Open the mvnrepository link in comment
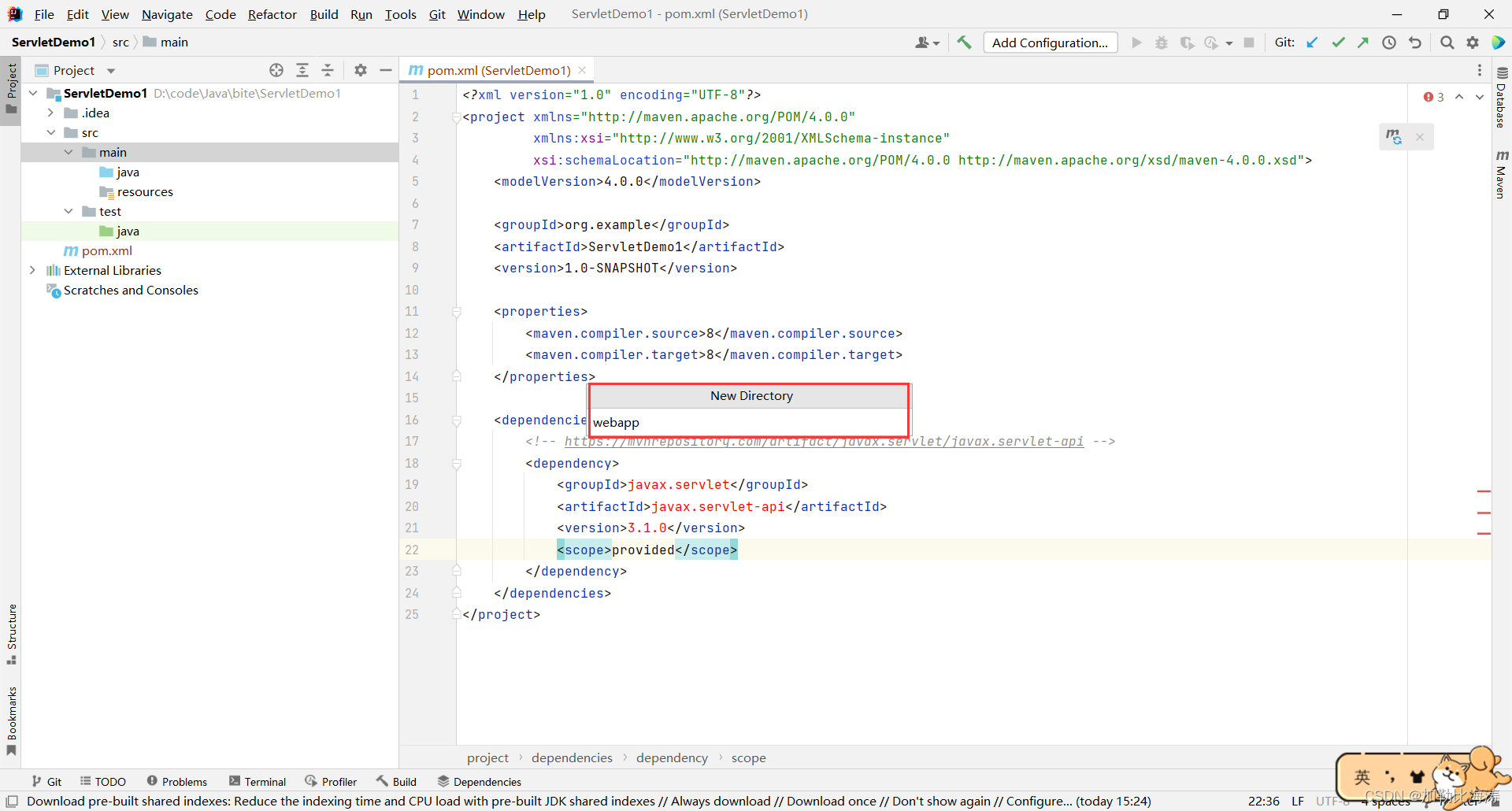Viewport: 1512px width, 811px height. point(824,441)
